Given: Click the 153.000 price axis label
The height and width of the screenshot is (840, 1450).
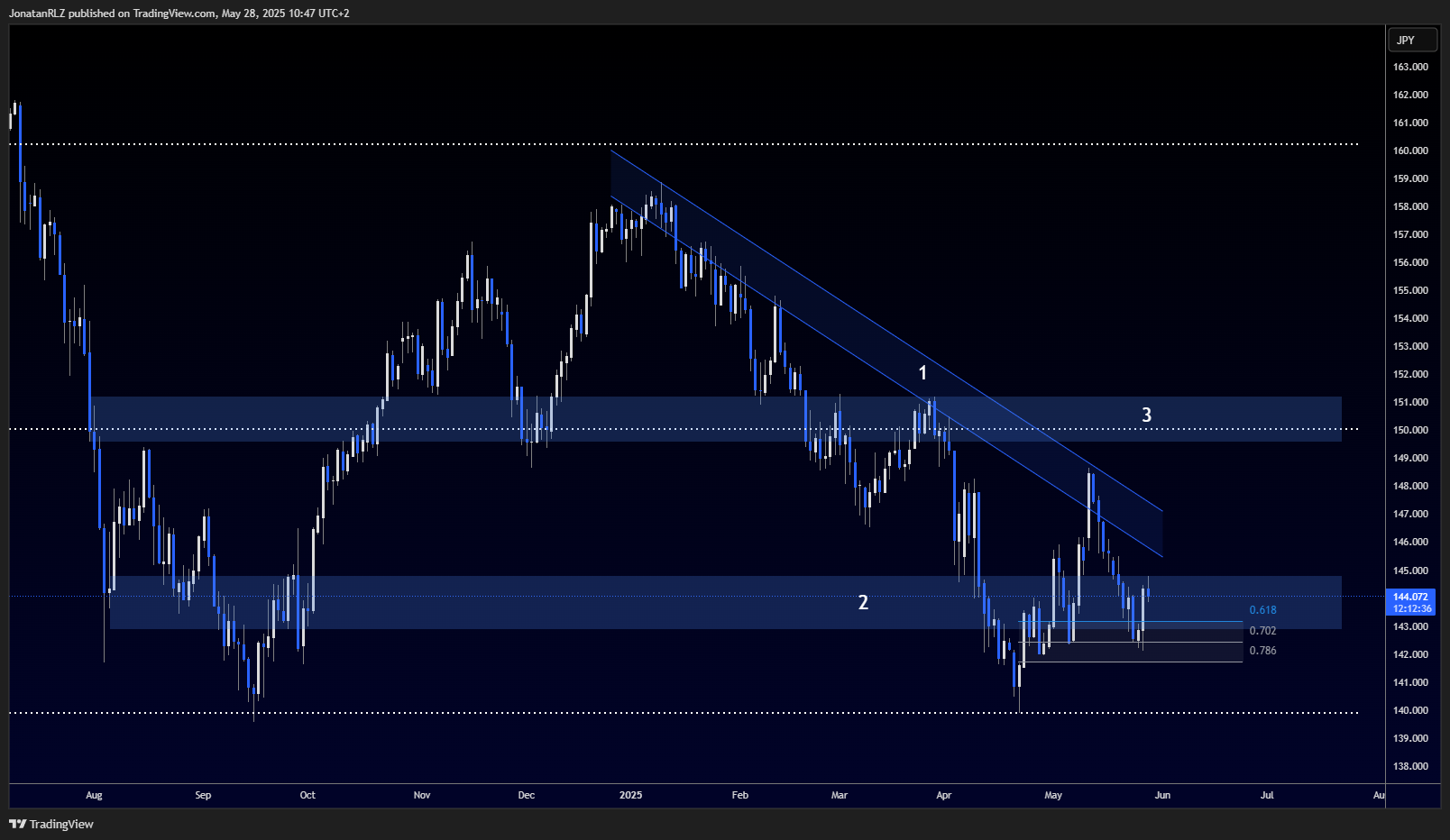Looking at the screenshot, I should 1410,346.
